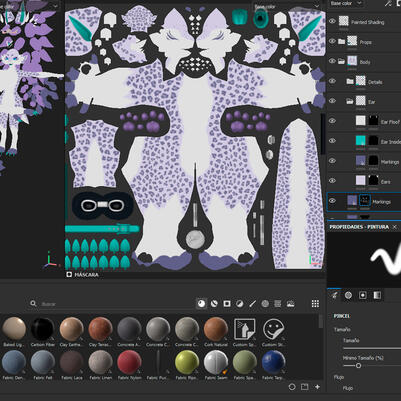Hide the Markings layer inside Ear folder
This screenshot has width=401, height=401.
(332, 161)
